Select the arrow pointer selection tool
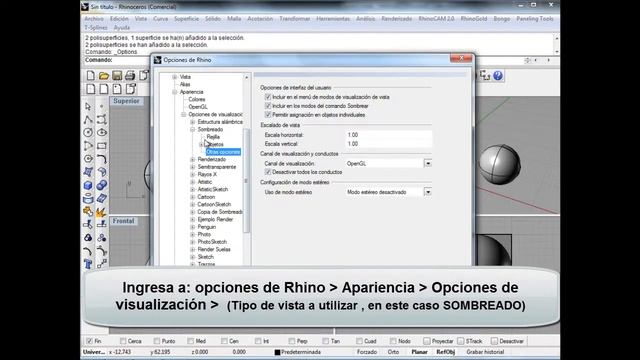 tap(88, 107)
